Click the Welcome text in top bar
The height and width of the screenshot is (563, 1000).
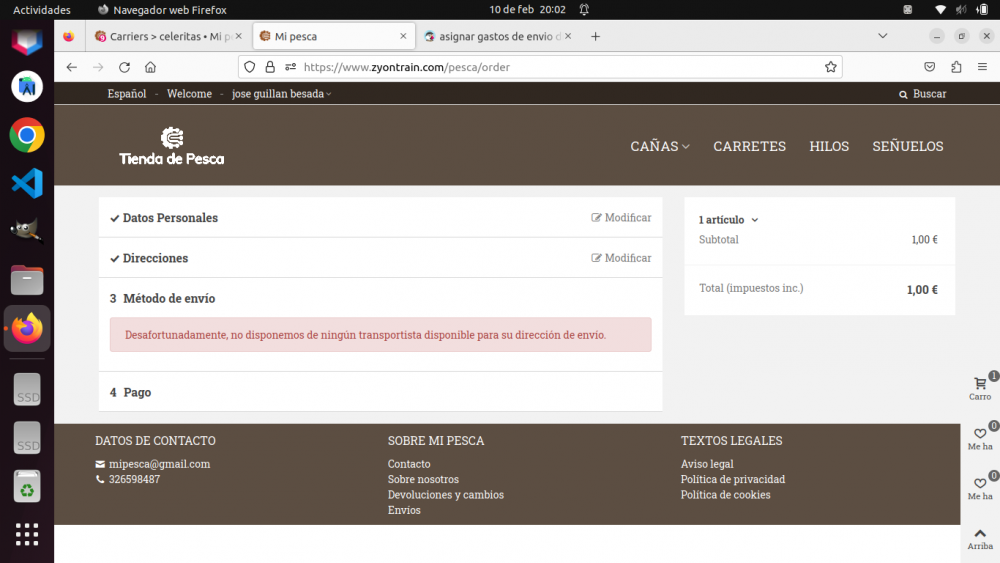[x=189, y=94]
